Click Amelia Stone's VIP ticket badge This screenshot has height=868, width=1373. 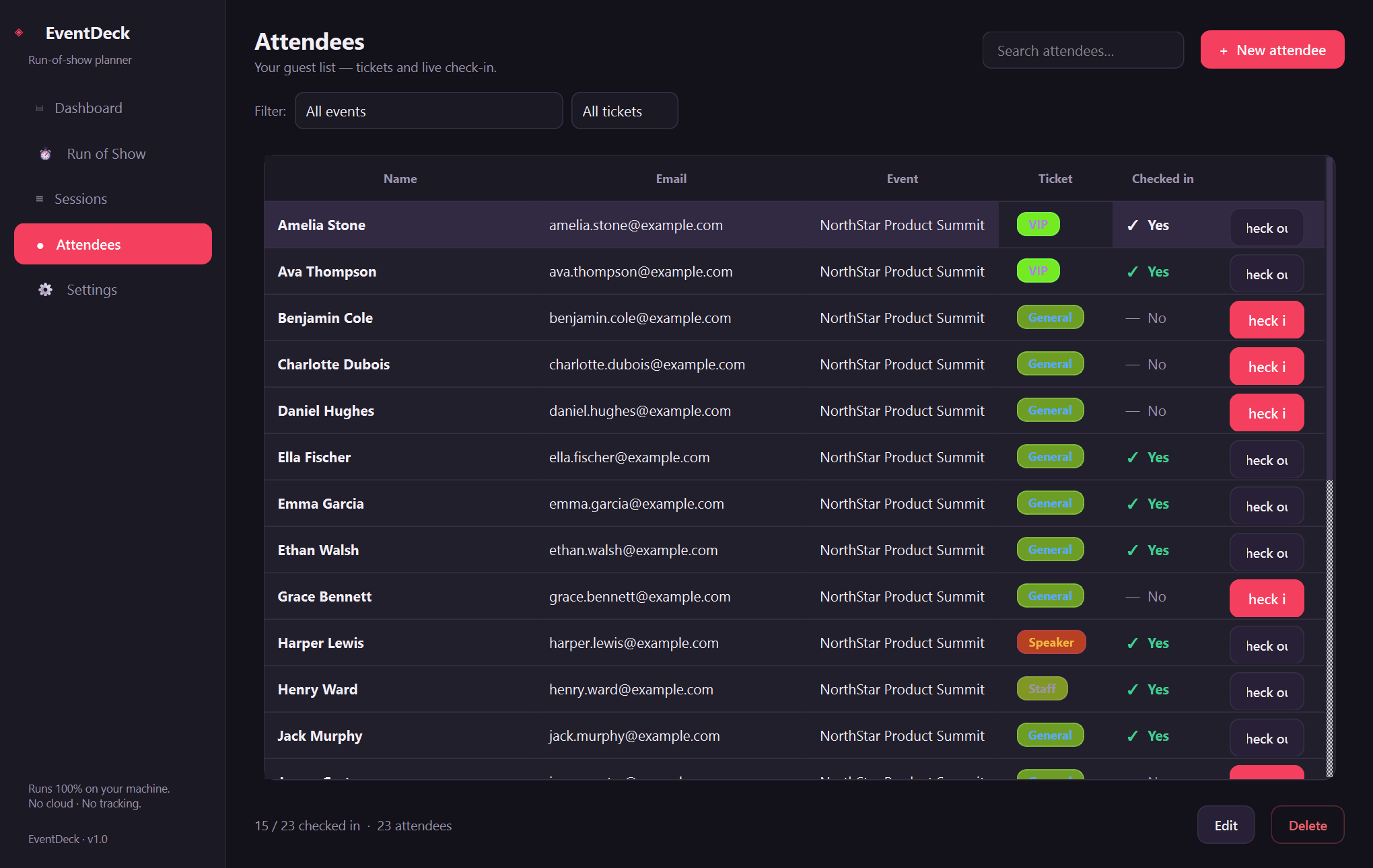tap(1038, 225)
